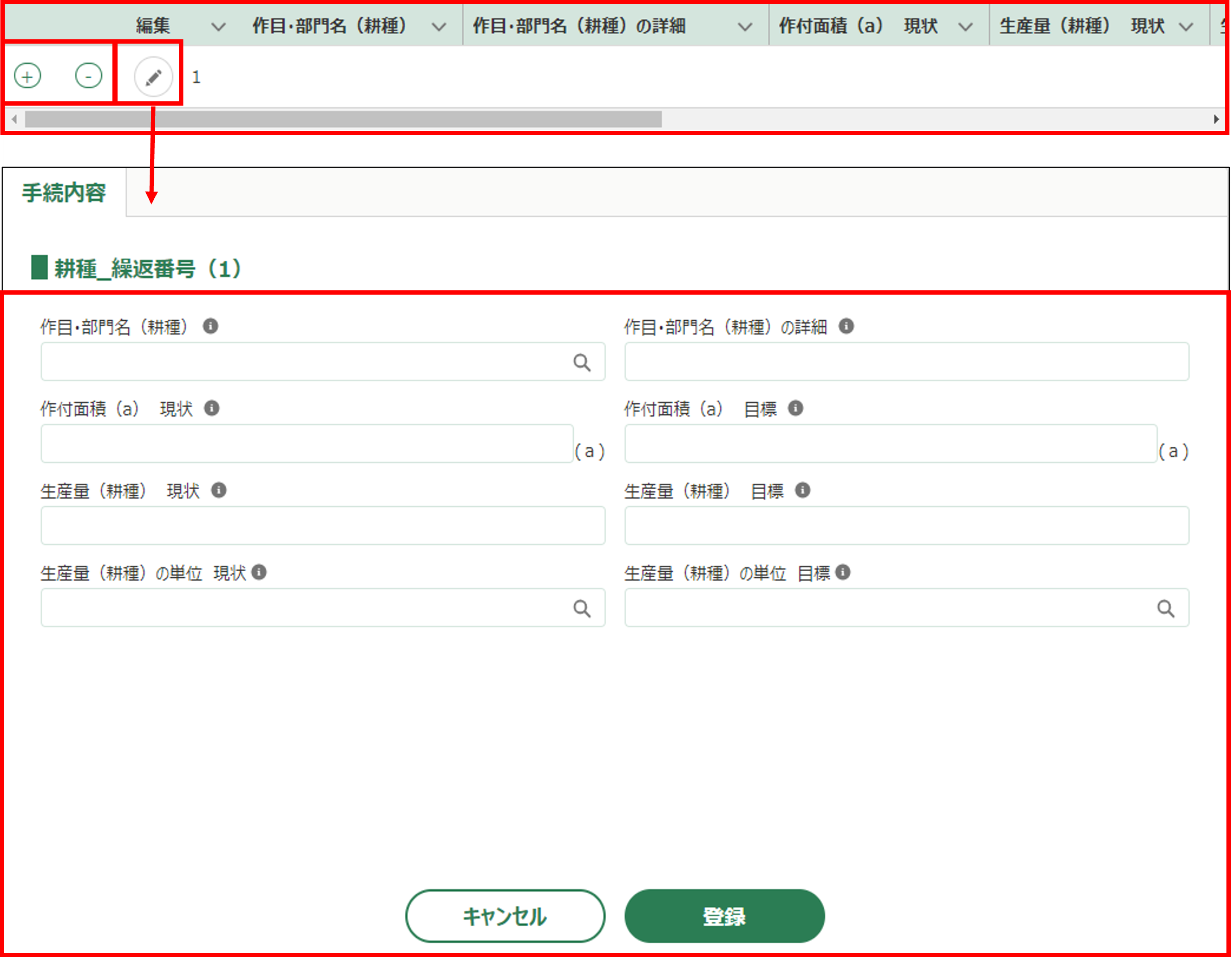Screen dimensions: 1232x957
Task: Open 作付面積（a）現状 column header chevron
Action: pos(965,27)
